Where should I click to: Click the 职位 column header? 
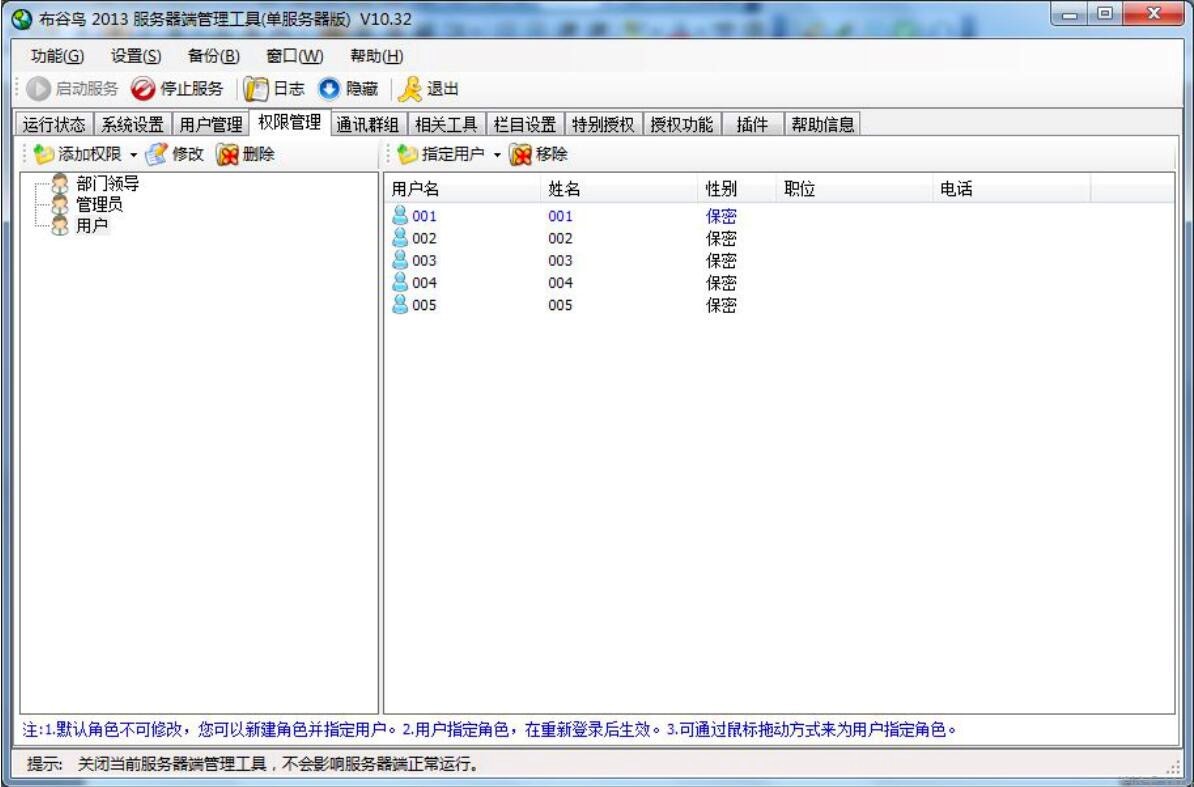point(856,189)
